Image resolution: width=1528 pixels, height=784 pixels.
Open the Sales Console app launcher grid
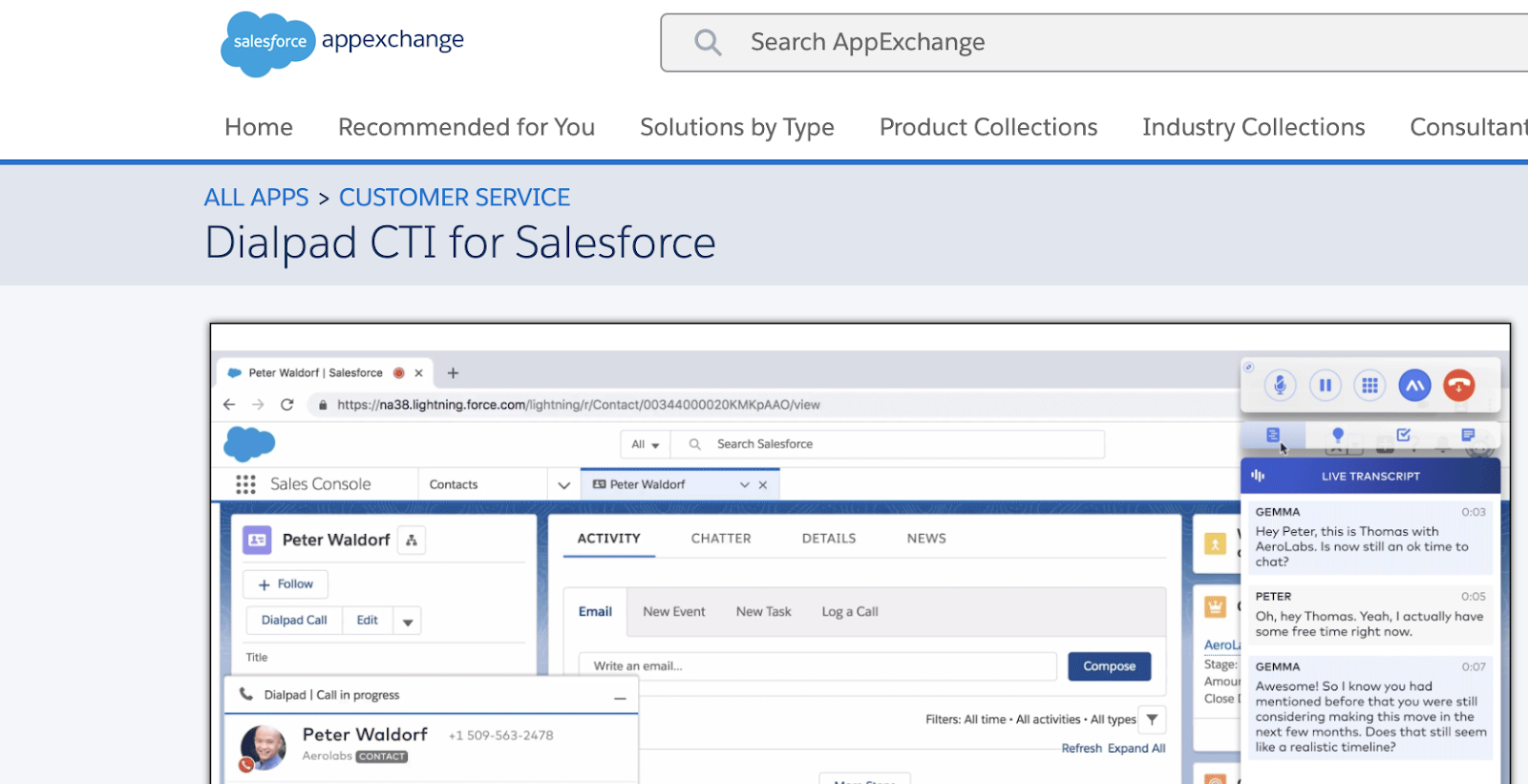(245, 484)
